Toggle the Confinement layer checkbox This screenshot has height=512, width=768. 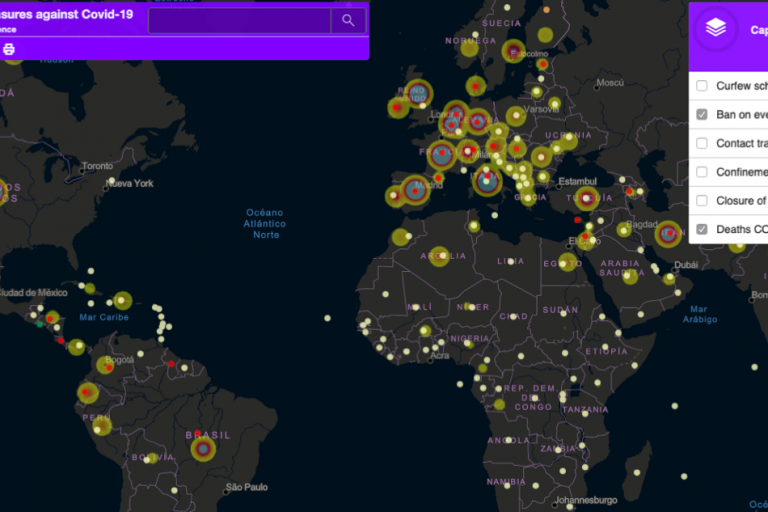click(x=702, y=172)
